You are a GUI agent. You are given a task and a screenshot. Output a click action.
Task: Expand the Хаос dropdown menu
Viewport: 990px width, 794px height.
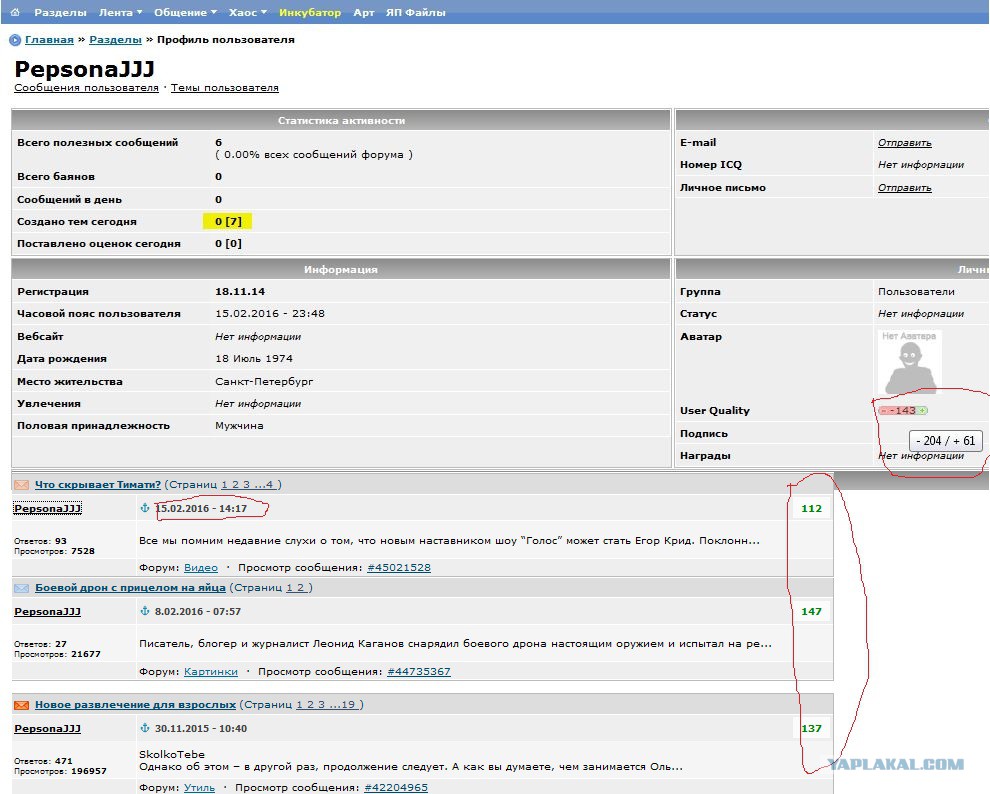(248, 13)
